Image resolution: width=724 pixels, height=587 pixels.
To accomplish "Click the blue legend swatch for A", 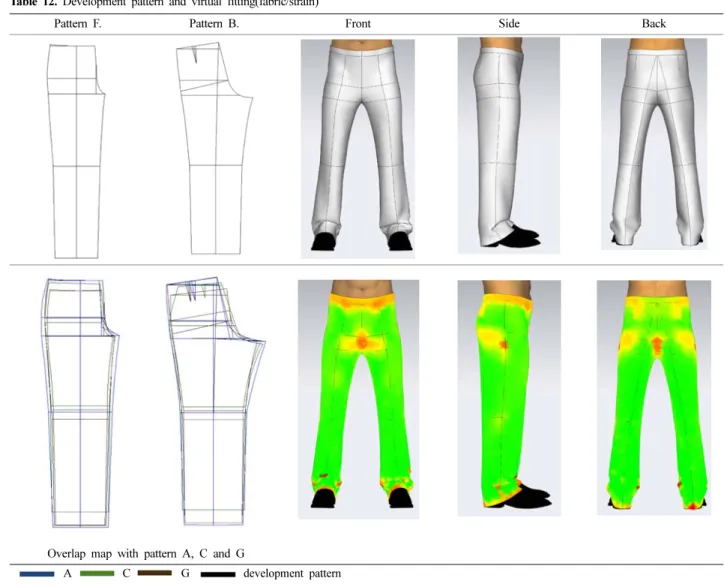I will click(x=37, y=574).
